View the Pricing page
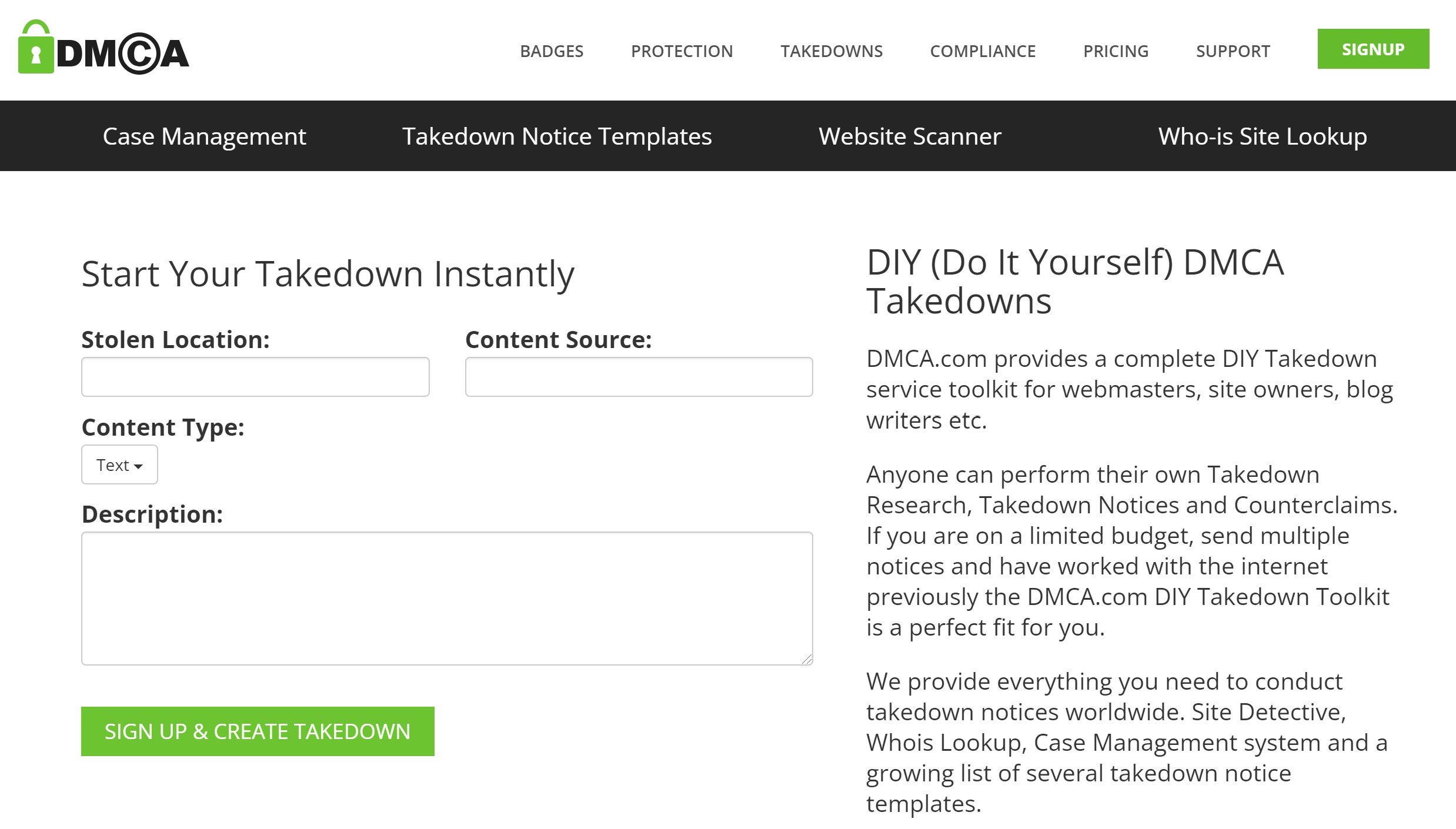This screenshot has width=1456, height=829. pos(1116,51)
